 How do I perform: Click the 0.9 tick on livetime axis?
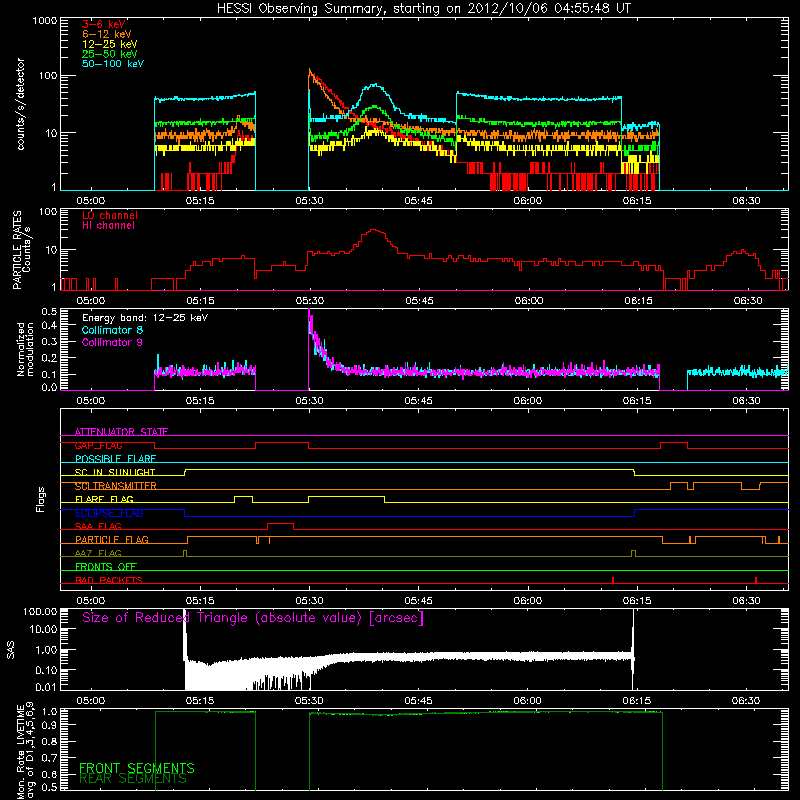click(49, 726)
